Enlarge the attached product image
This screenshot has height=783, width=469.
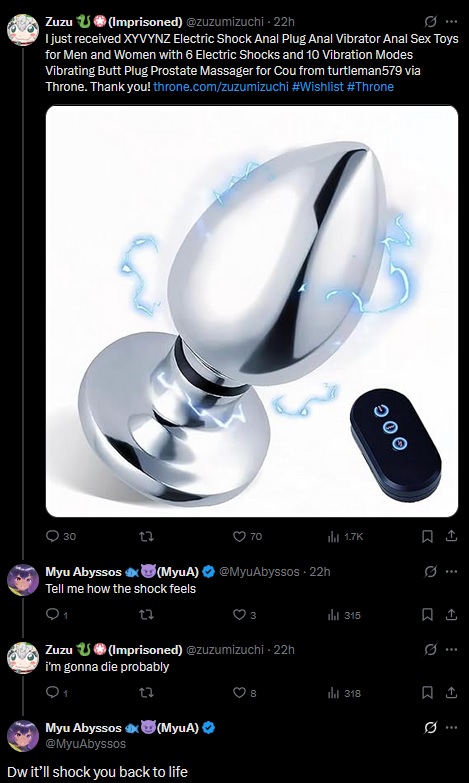click(x=252, y=311)
